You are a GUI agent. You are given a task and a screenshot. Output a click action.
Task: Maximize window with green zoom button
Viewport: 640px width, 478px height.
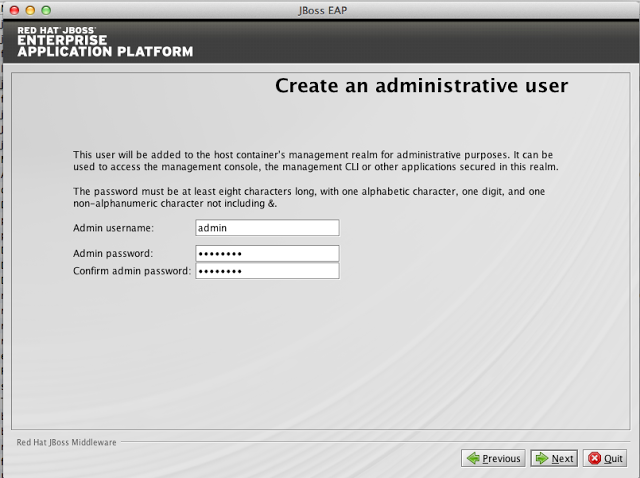pos(46,10)
